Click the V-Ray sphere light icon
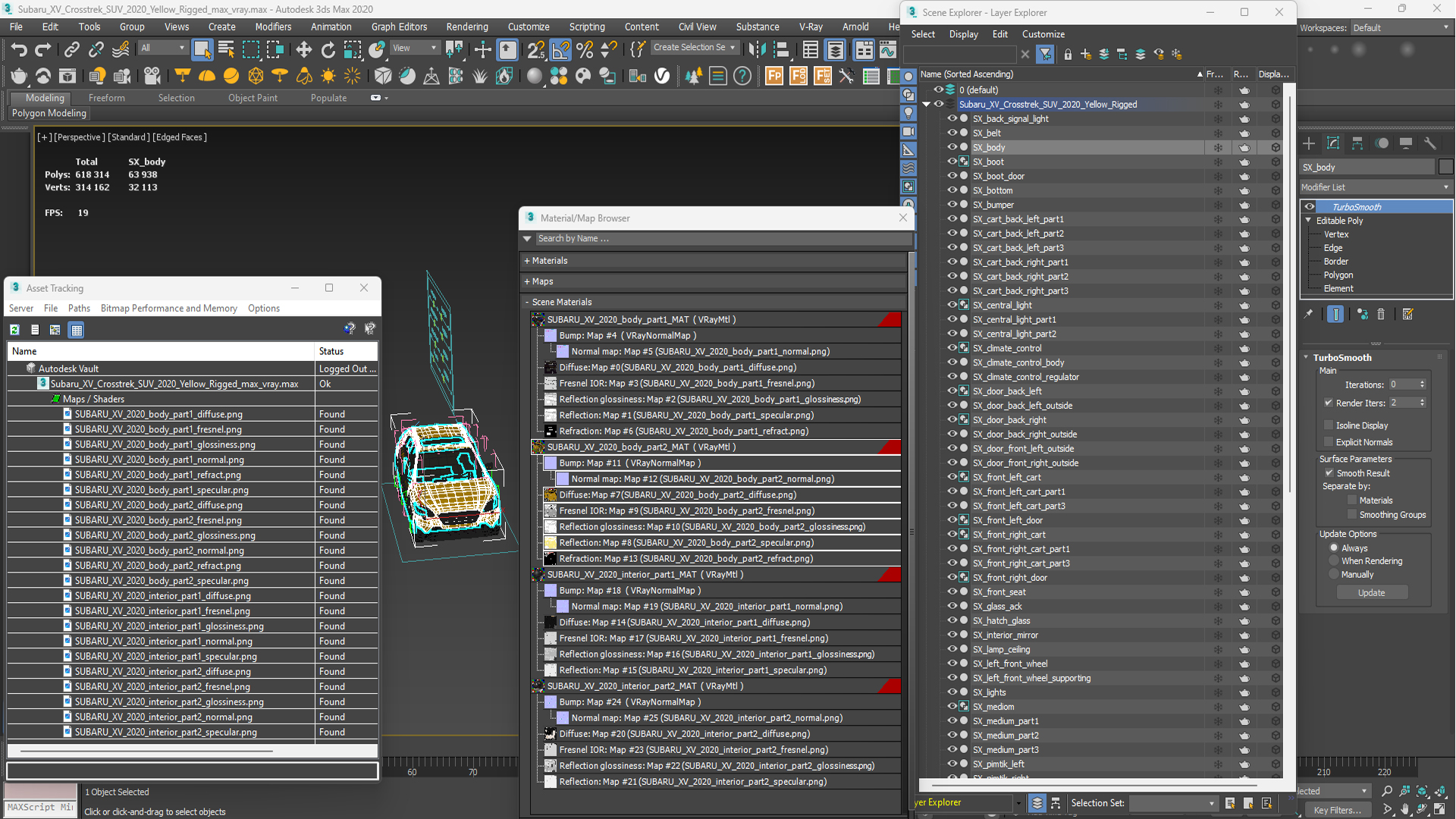 tap(231, 76)
